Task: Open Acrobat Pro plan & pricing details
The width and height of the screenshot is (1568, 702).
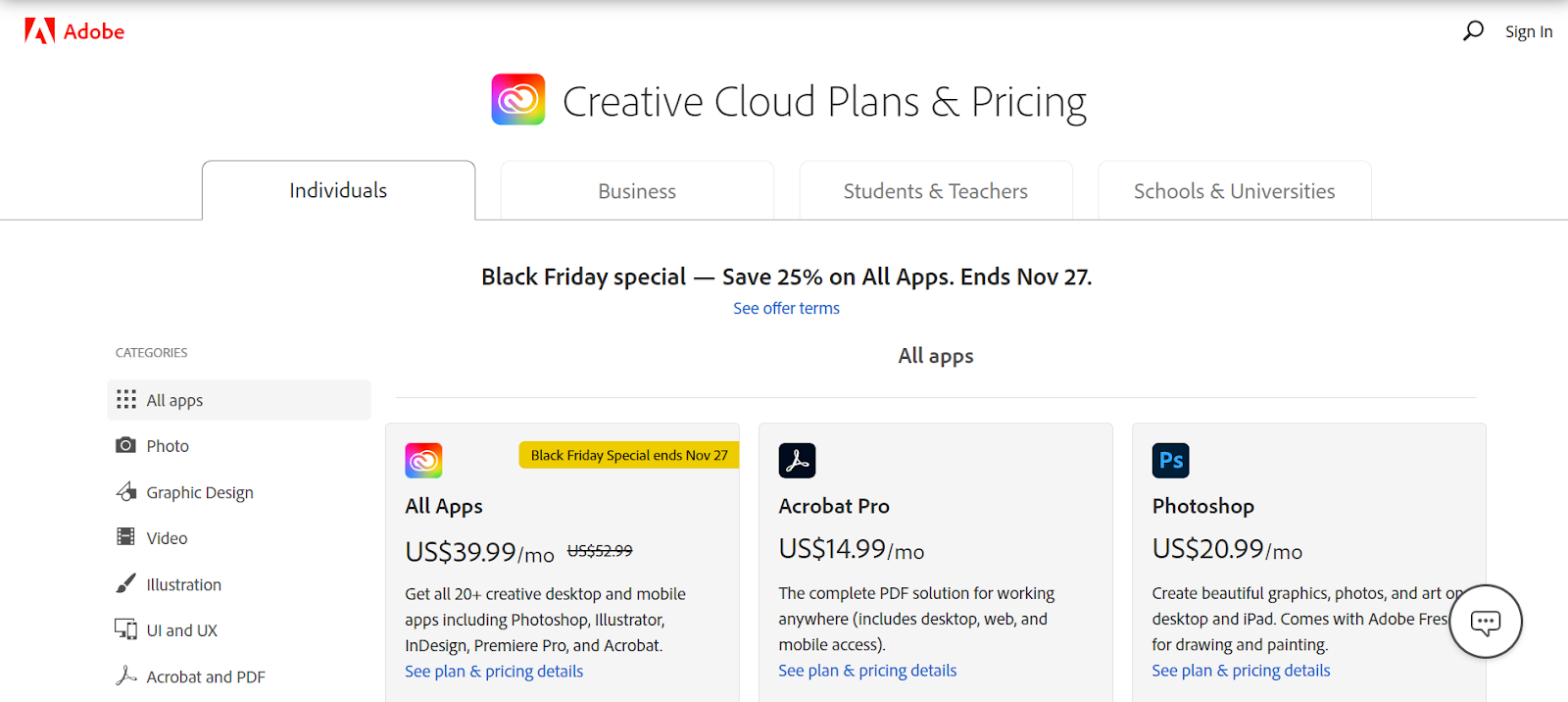Action: pos(867,671)
